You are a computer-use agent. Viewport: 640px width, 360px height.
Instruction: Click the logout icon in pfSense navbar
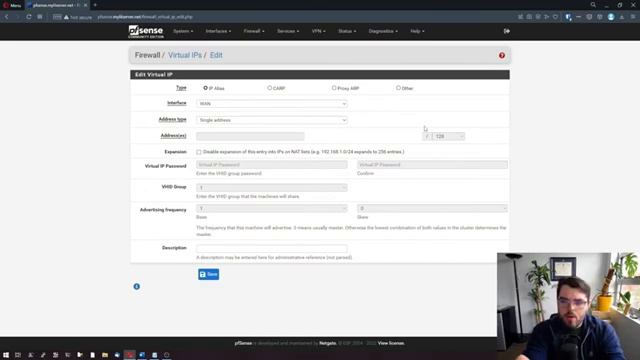click(x=507, y=31)
